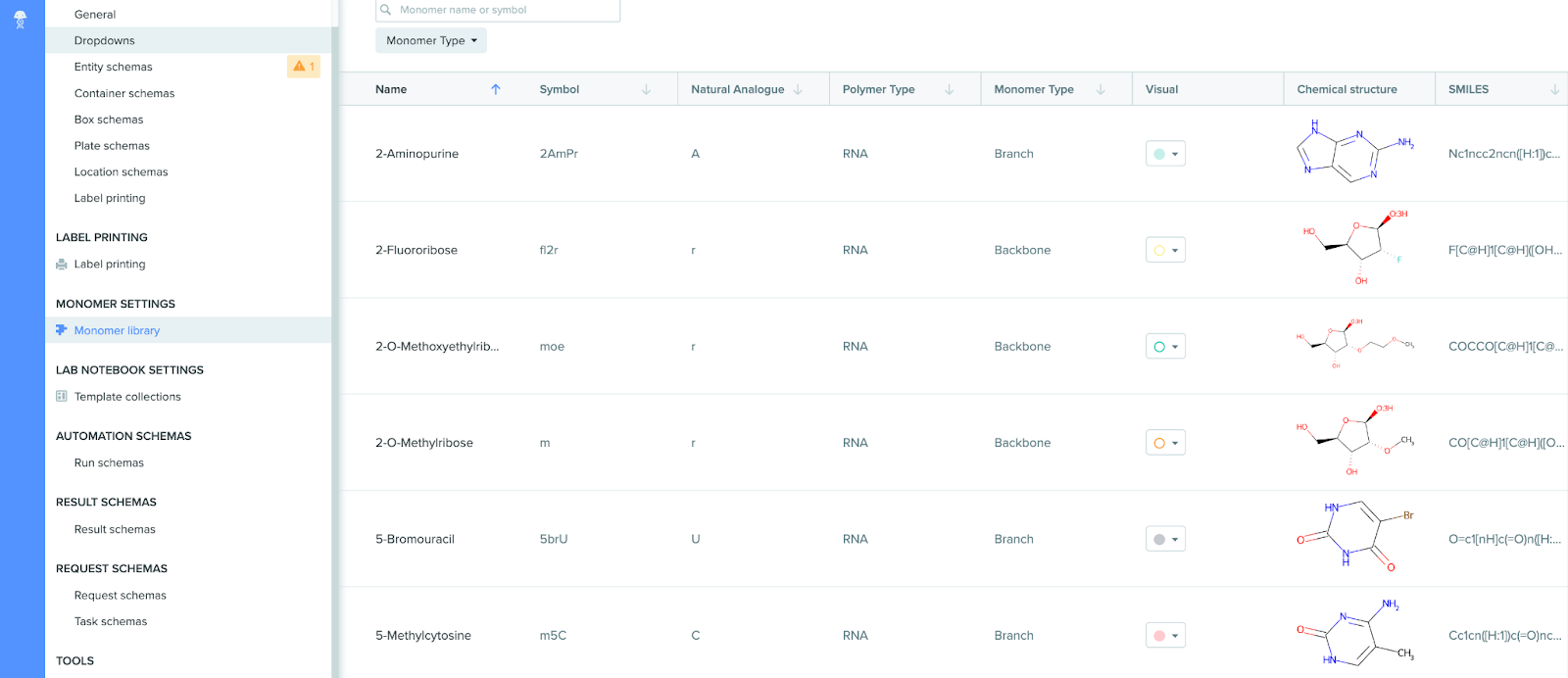Image resolution: width=1568 pixels, height=678 pixels.
Task: Click the Template collections icon
Action: [62, 397]
